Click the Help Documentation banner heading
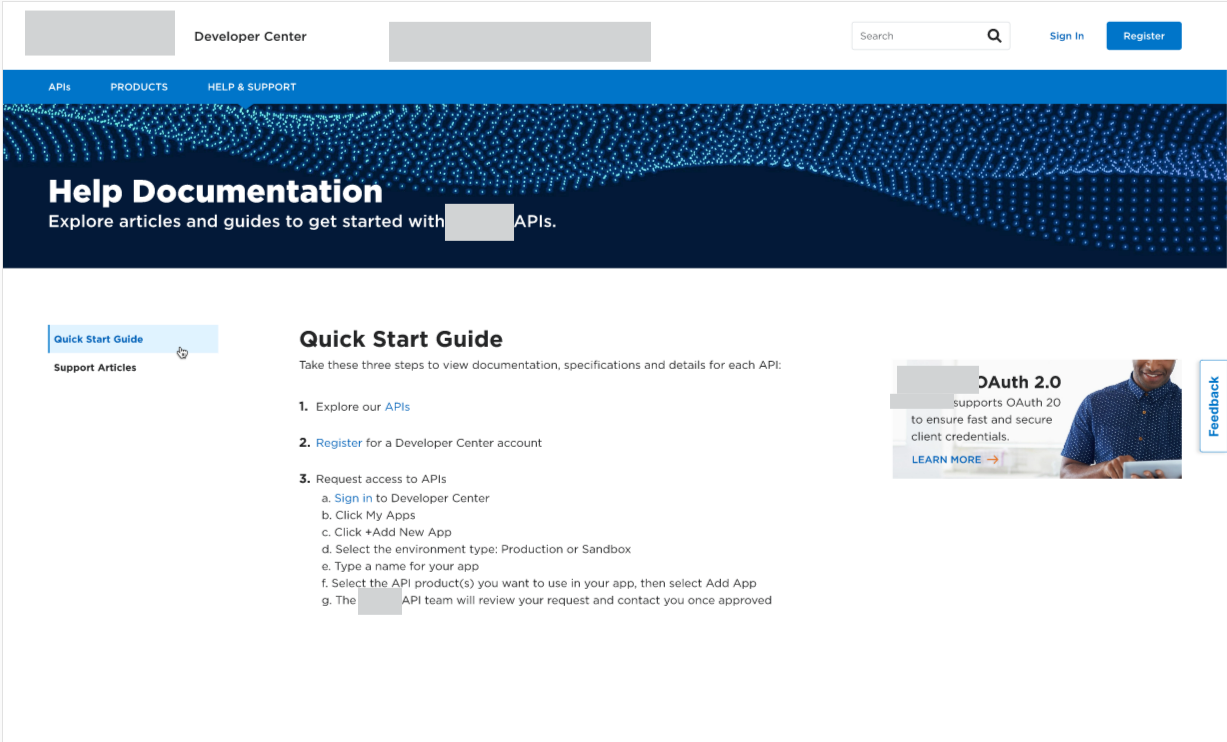 [215, 191]
